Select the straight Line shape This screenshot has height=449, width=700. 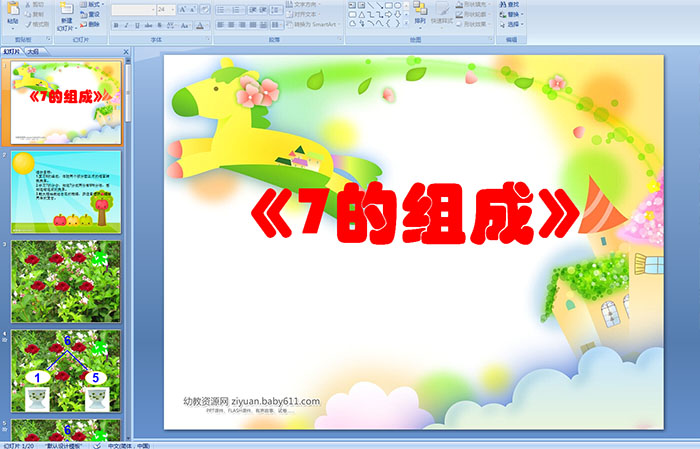pyautogui.click(x=370, y=5)
